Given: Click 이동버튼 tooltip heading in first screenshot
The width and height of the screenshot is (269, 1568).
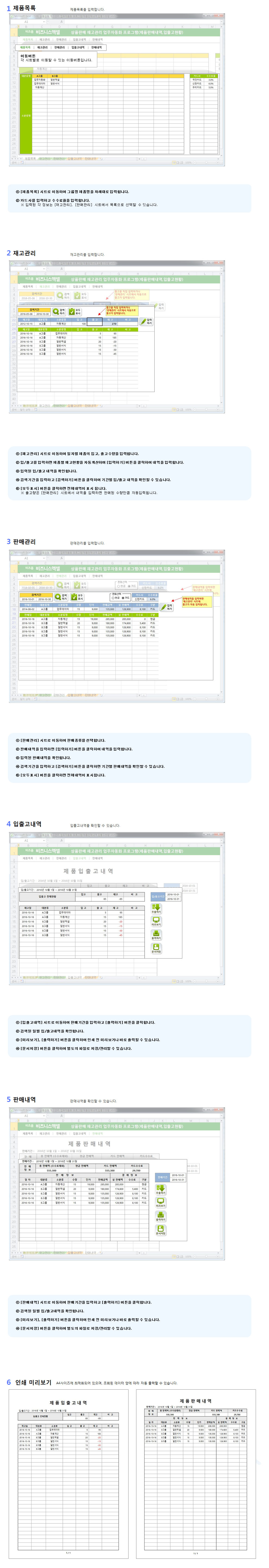Looking at the screenshot, I should pos(28,56).
